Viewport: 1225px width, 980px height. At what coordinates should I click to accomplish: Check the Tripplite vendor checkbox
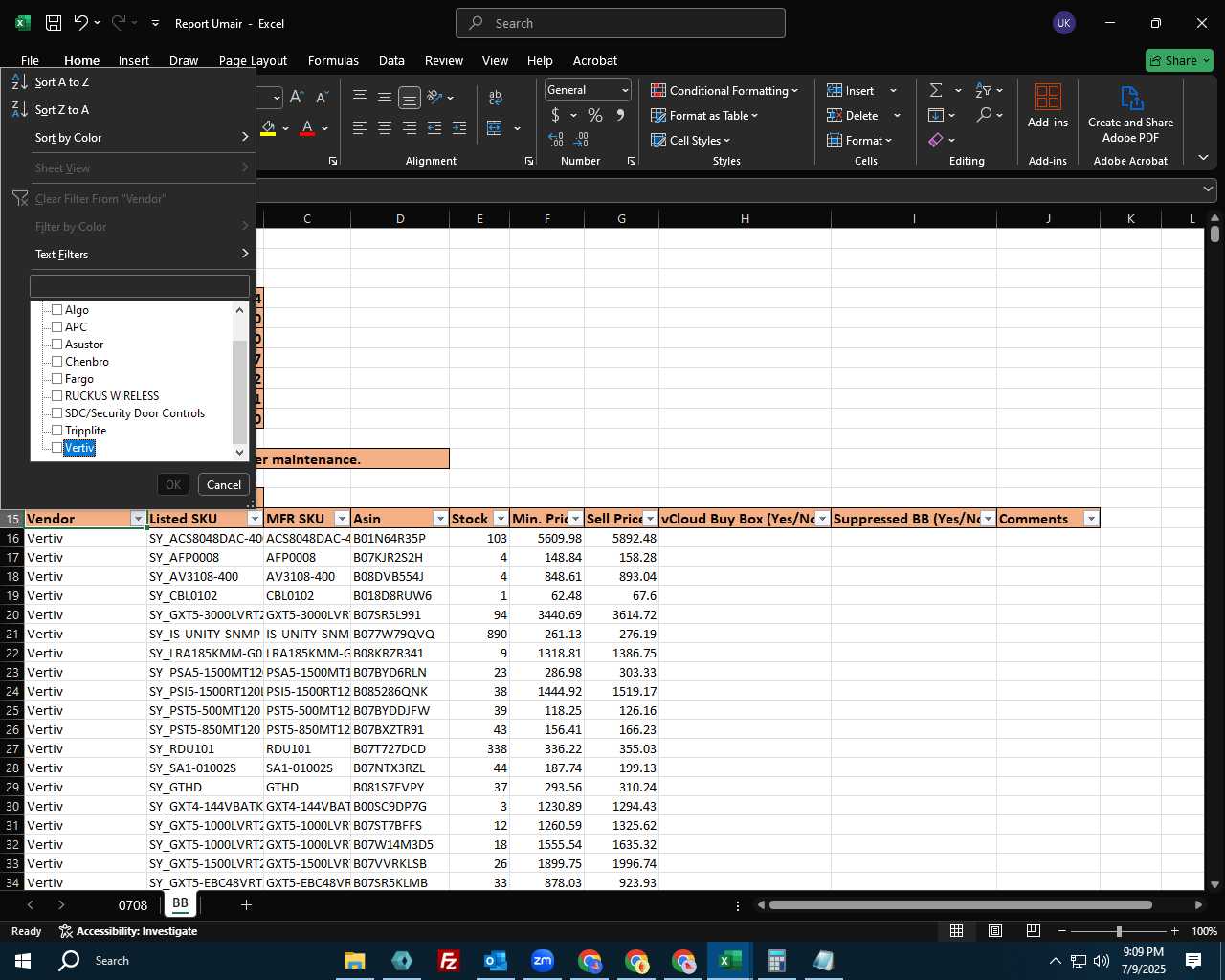tap(56, 431)
